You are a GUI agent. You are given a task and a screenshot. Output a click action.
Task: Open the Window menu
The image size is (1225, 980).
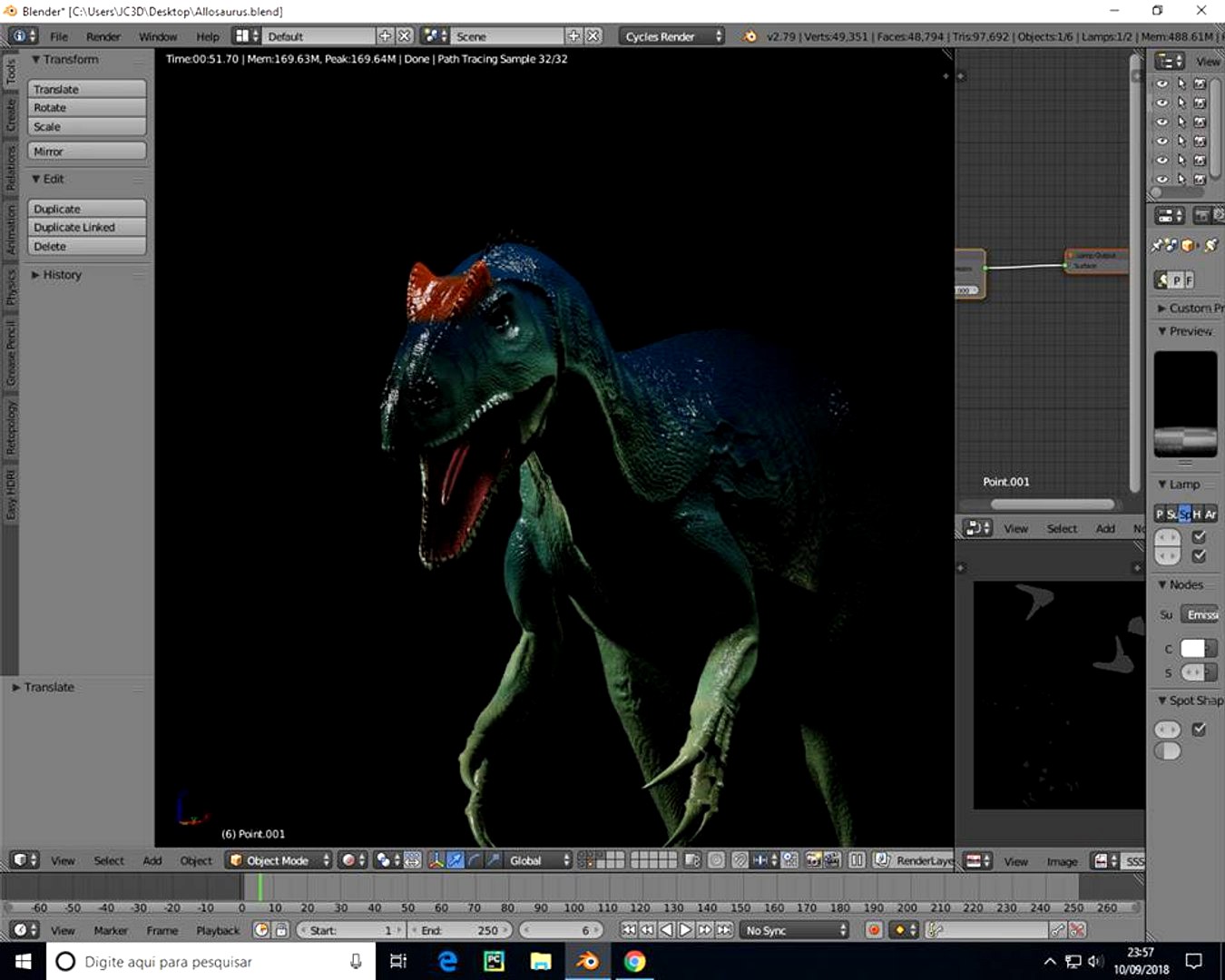[158, 36]
